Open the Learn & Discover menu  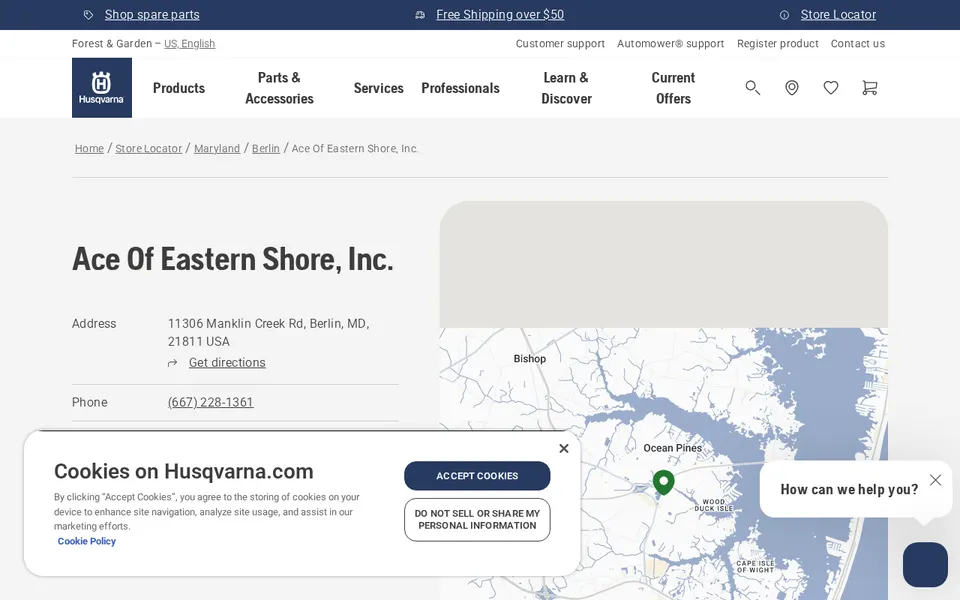[x=566, y=88]
